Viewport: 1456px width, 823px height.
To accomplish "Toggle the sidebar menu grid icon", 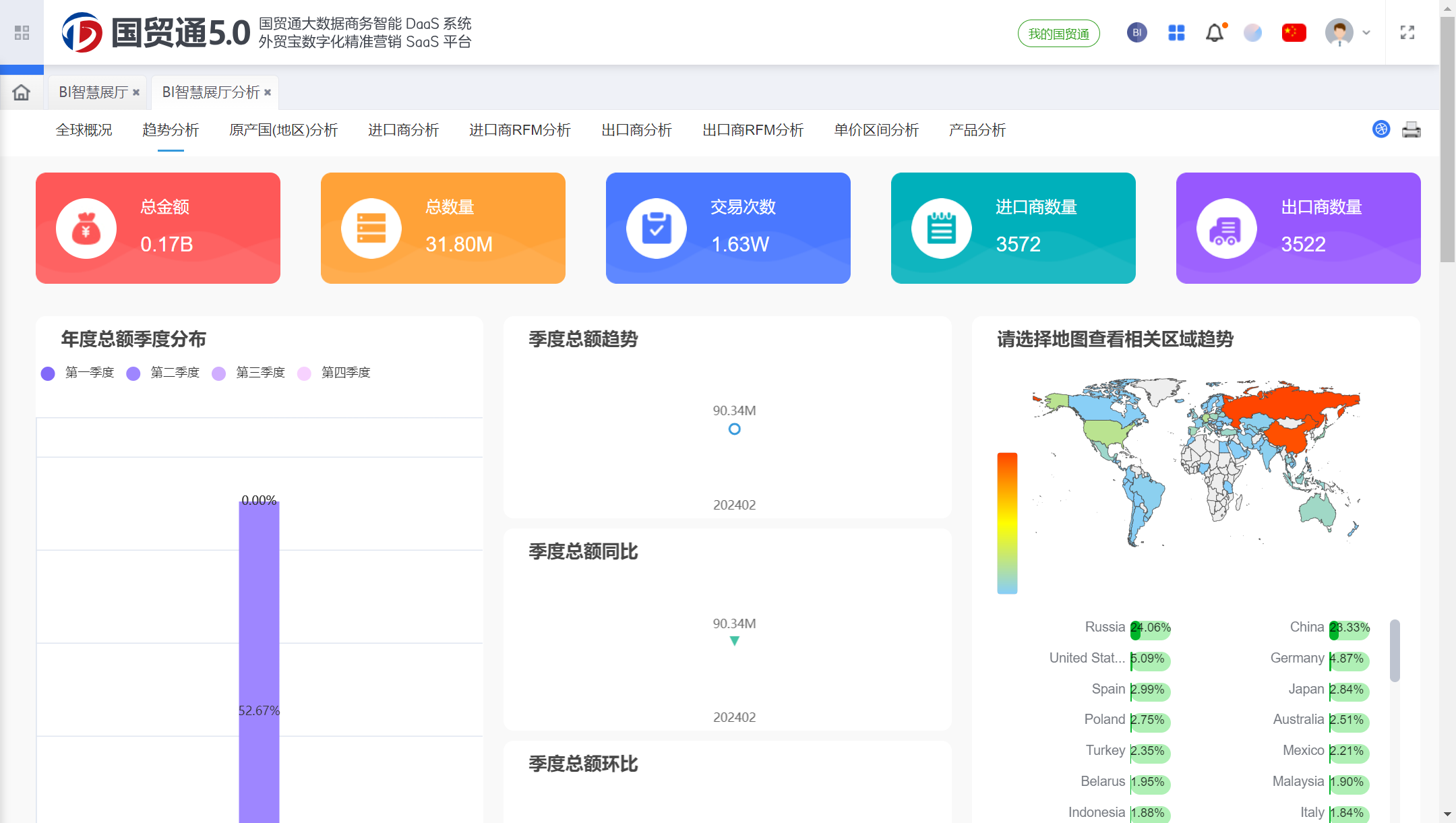I will point(22,32).
